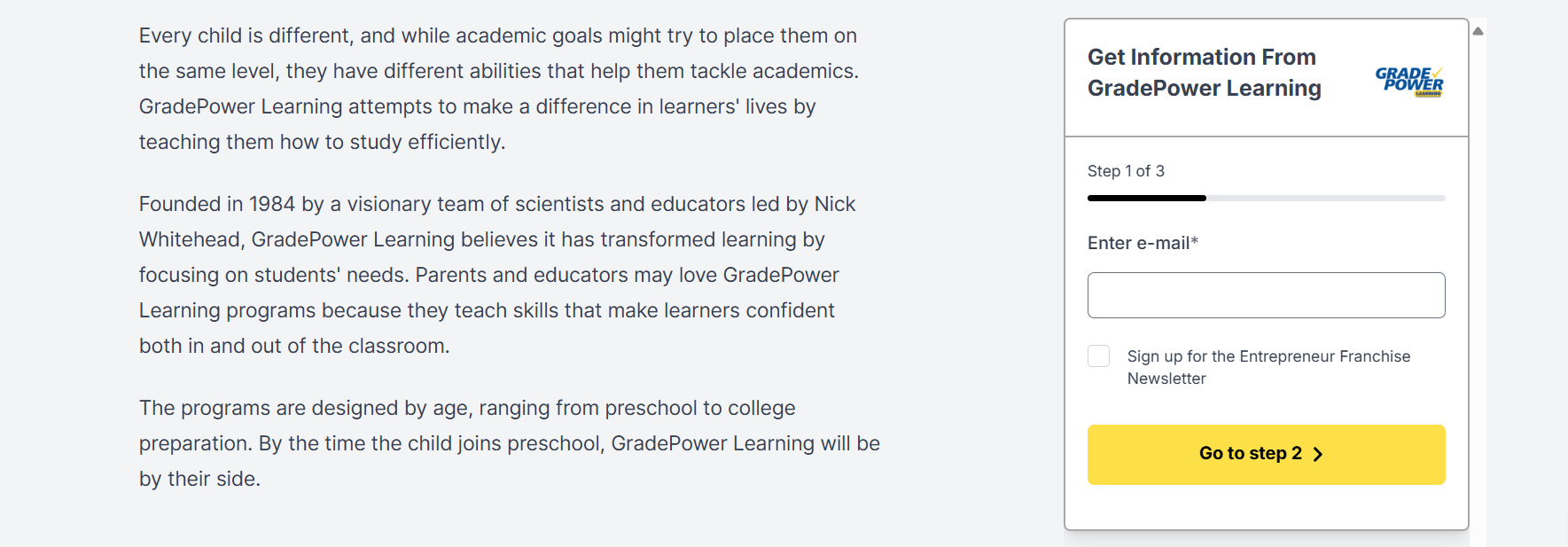Focus the Enter e-mail input field

point(1266,295)
